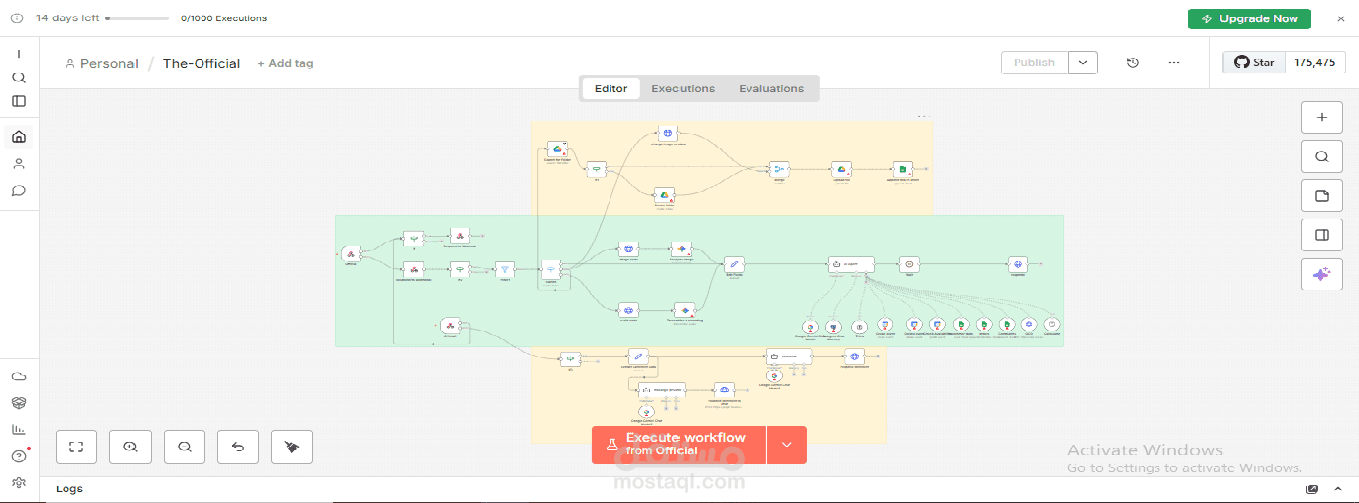The height and width of the screenshot is (503, 1359).
Task: Fit workflow to view with the frame button
Action: coord(76,447)
